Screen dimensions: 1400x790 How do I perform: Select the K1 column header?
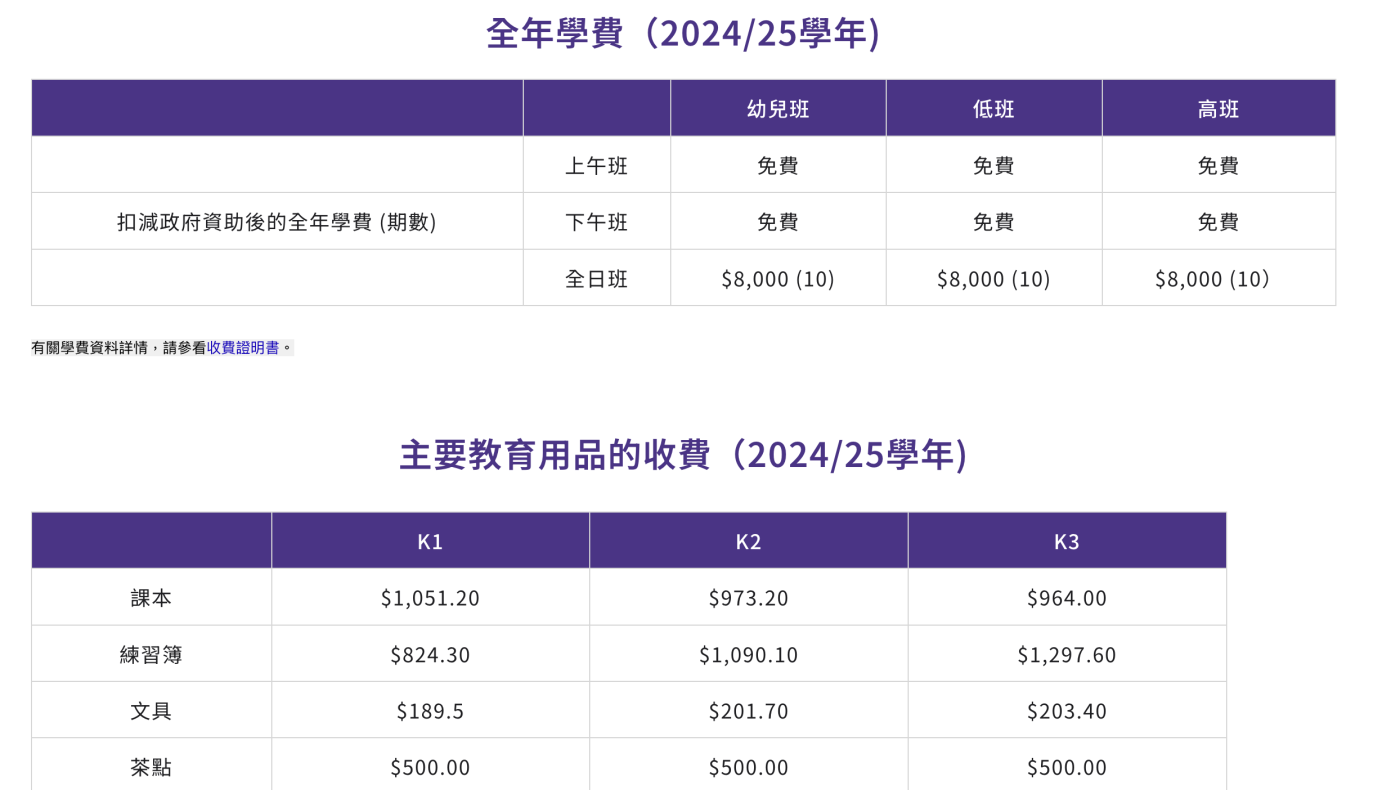(430, 542)
